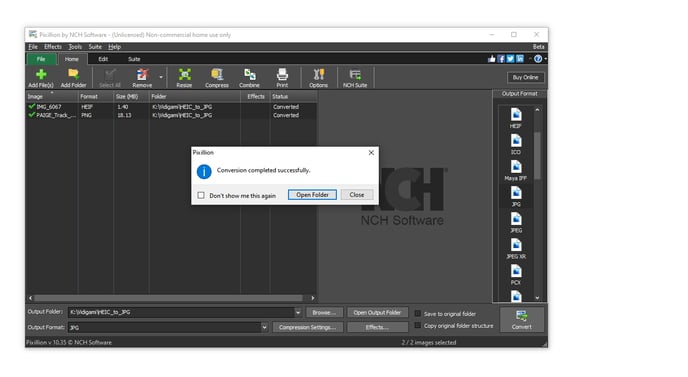Open the NCH Suite toolbar icon
This screenshot has width=688, height=377.
point(355,78)
